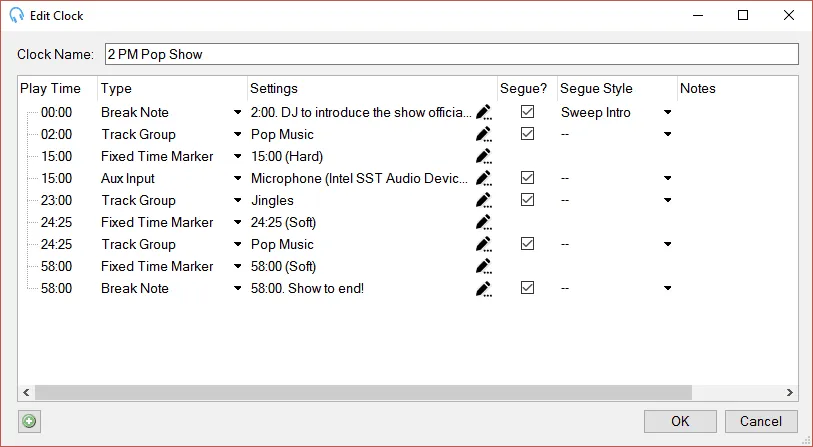Edit the 'Show to end!' break note settings
The width and height of the screenshot is (813, 447).
pos(483,288)
